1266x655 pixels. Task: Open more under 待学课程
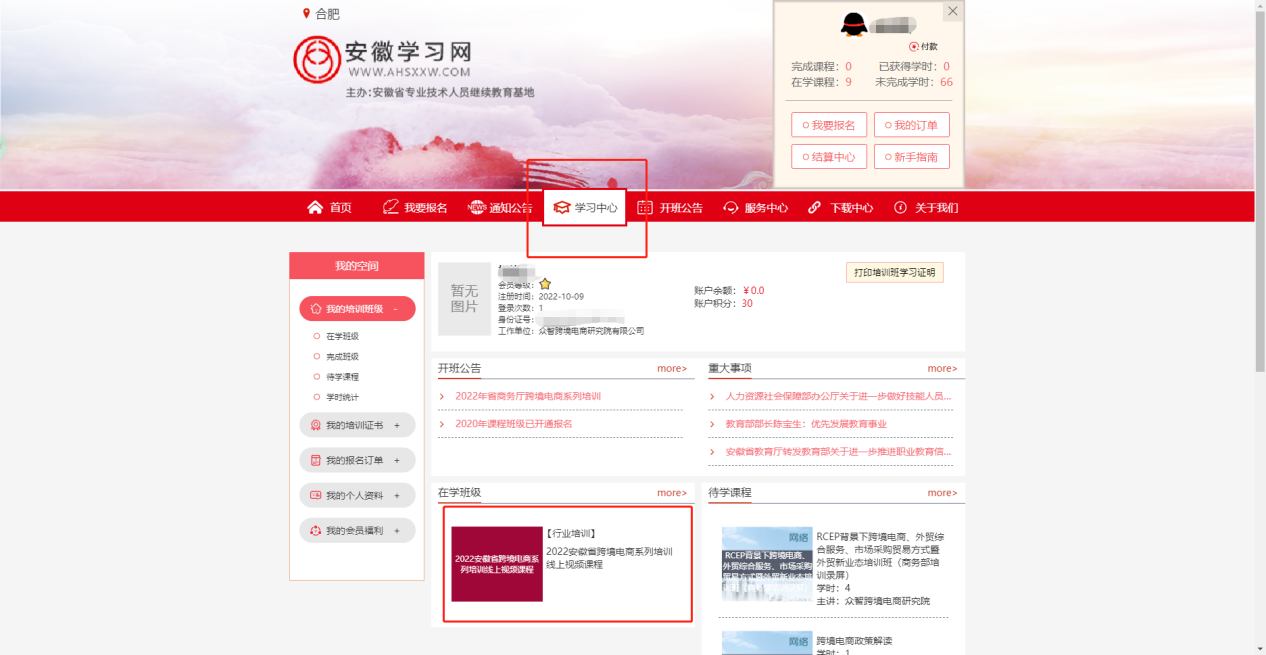point(942,492)
